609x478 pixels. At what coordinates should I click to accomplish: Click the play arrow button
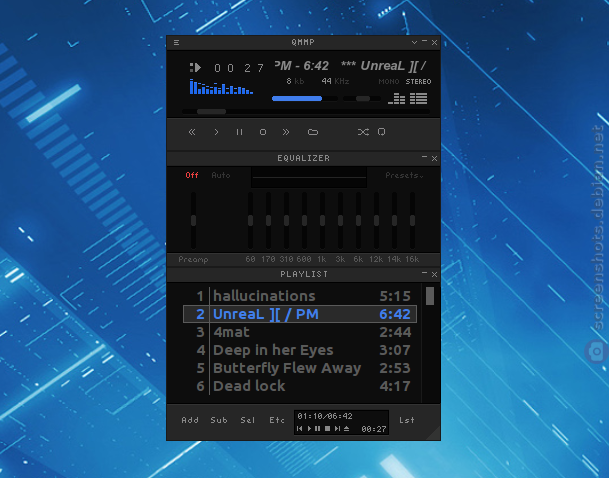click(x=216, y=132)
